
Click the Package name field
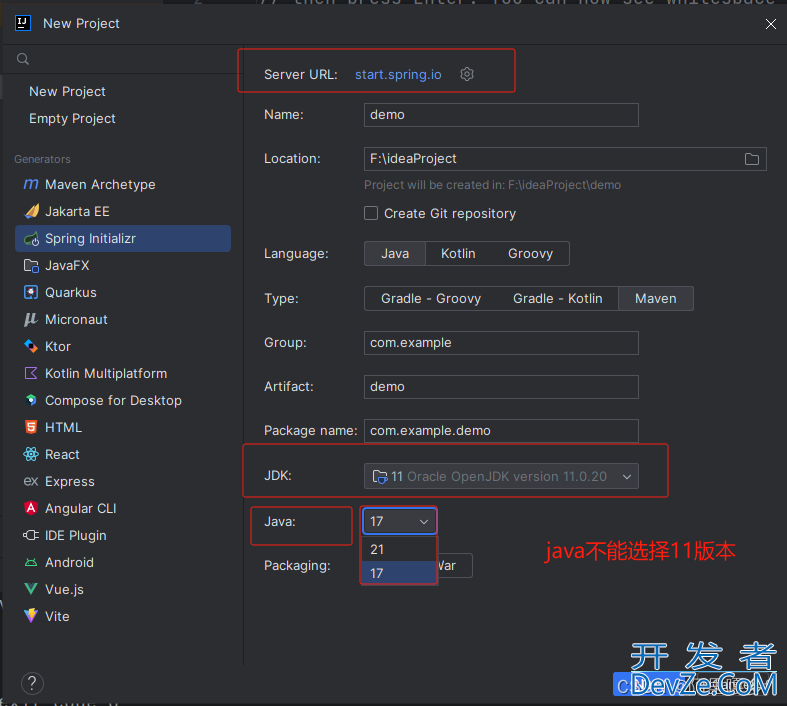(x=501, y=431)
